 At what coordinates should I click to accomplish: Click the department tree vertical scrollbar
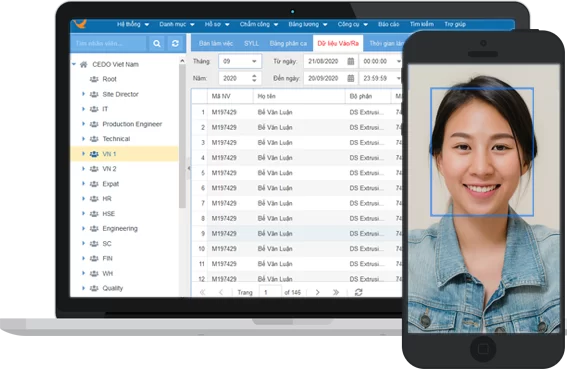(x=182, y=136)
